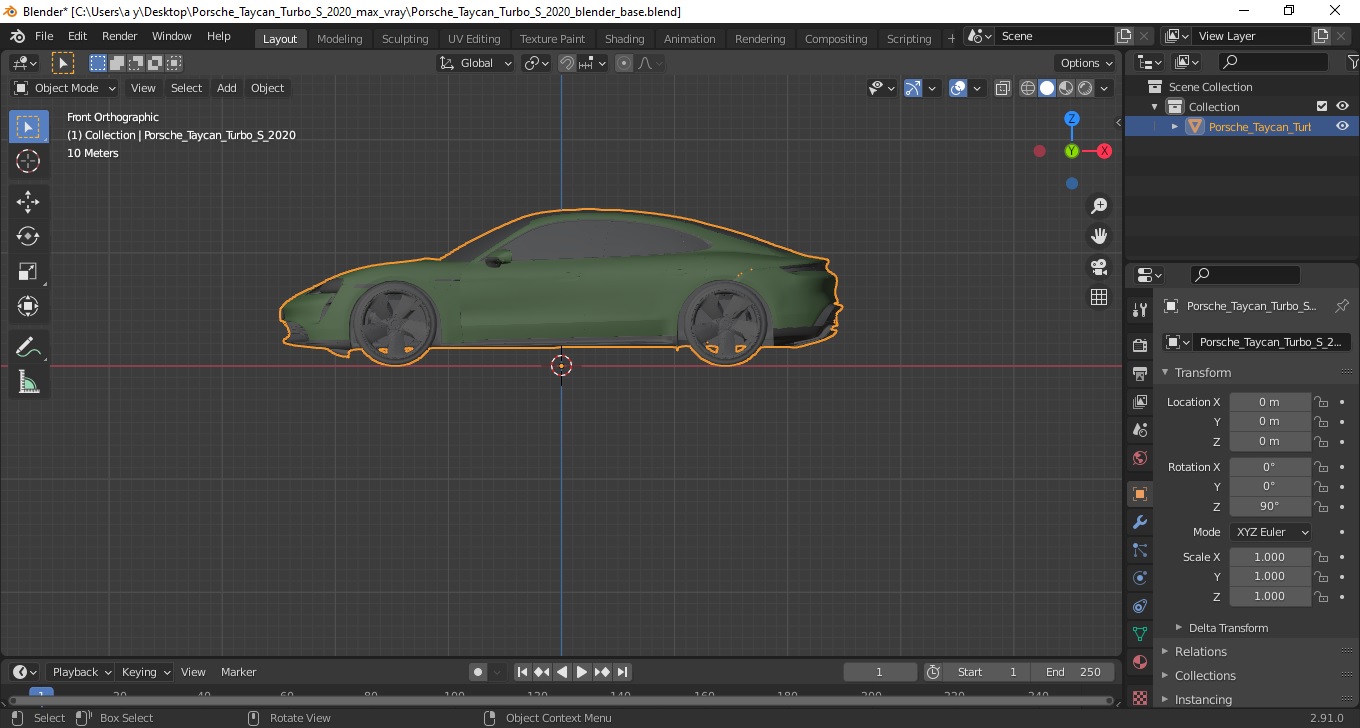The height and width of the screenshot is (728, 1360).
Task: Toggle gizmo visibility
Action: point(912,88)
